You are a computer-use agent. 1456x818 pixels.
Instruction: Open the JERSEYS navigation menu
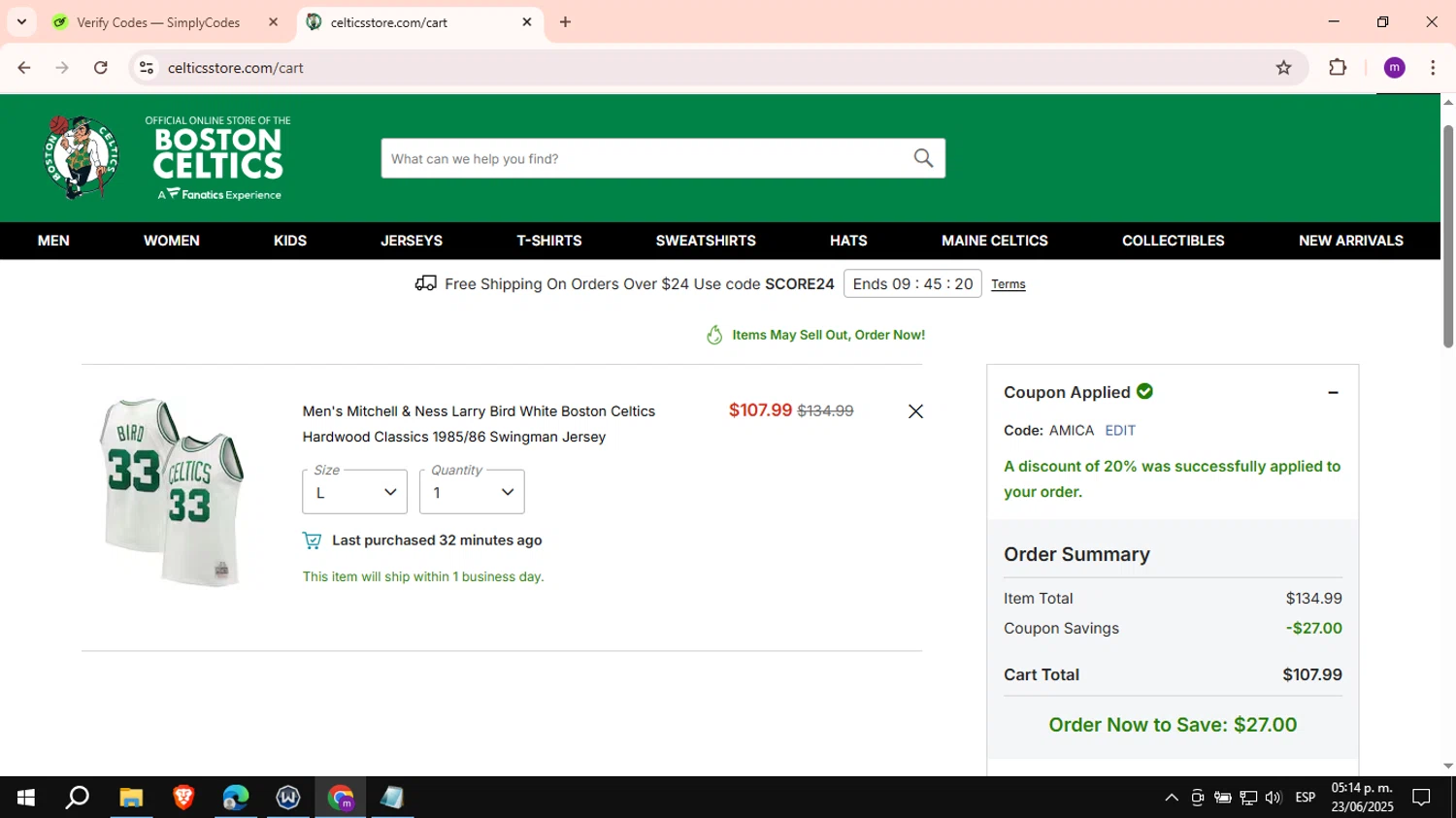[x=412, y=241]
